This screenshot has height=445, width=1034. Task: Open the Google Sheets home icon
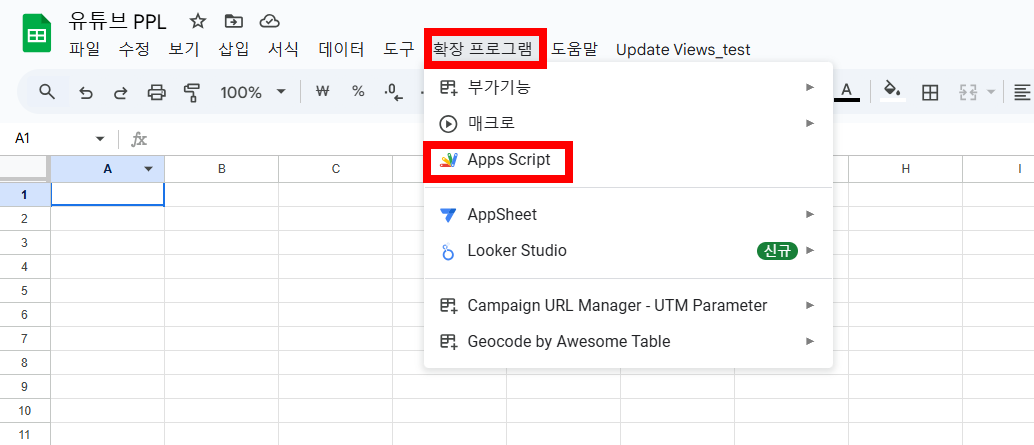(36, 34)
